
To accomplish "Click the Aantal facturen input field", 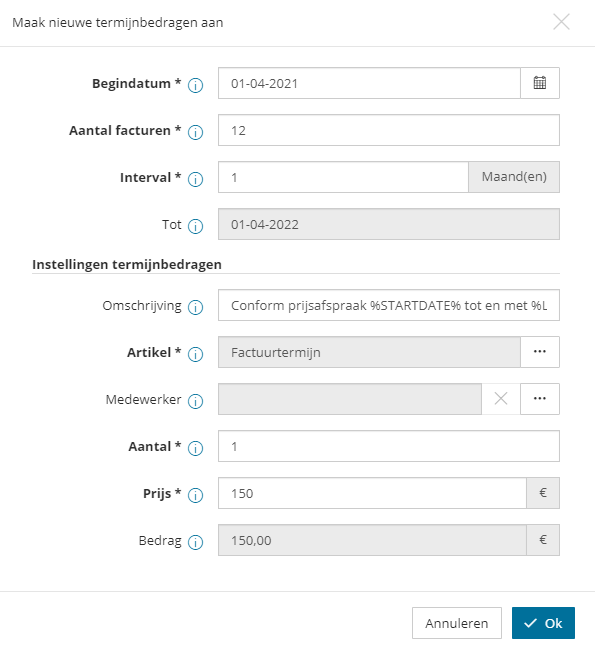I will [x=389, y=130].
